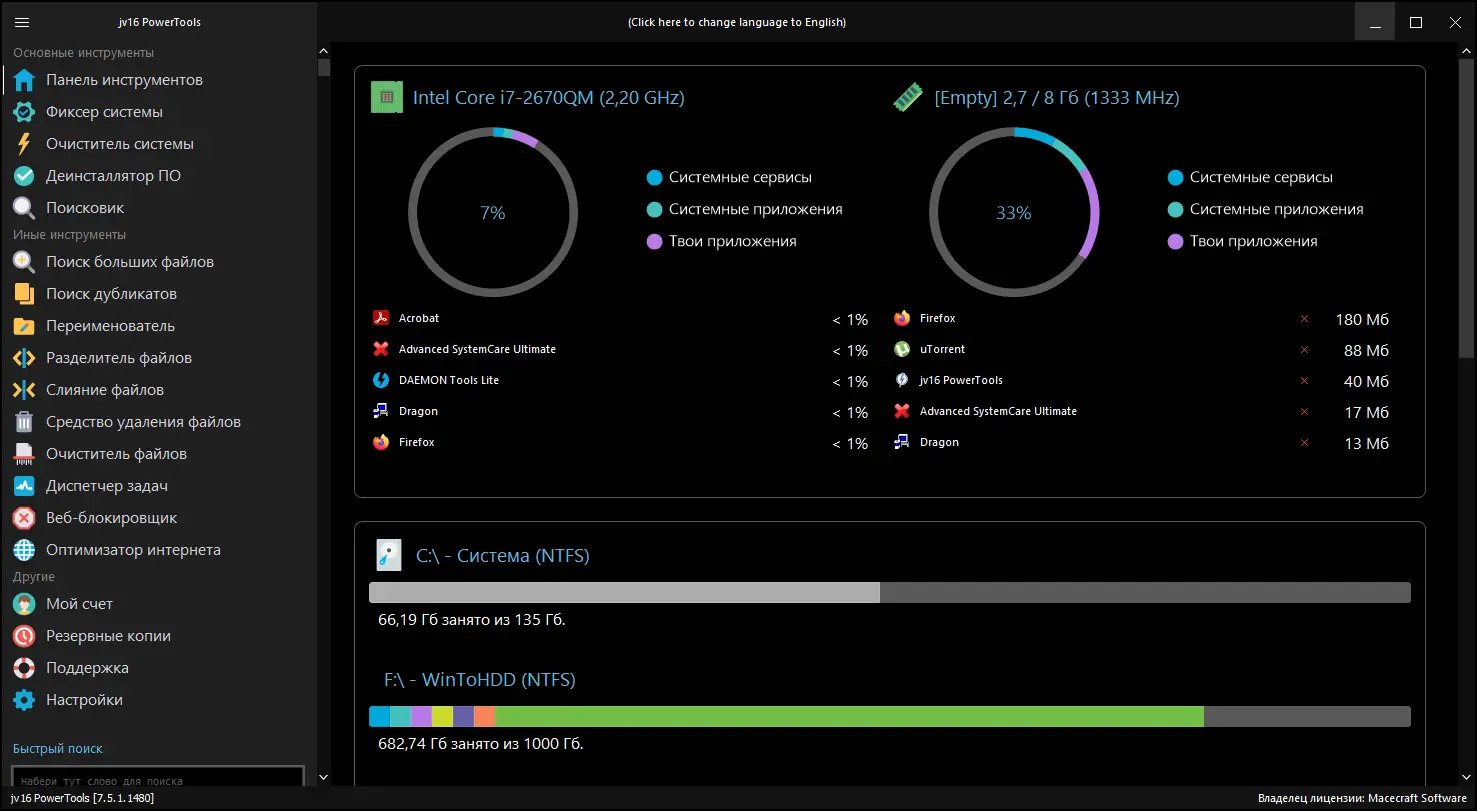Screen dimensions: 1477x811
Task: Click the trash icon for Средство удаления файлов
Action: point(25,422)
